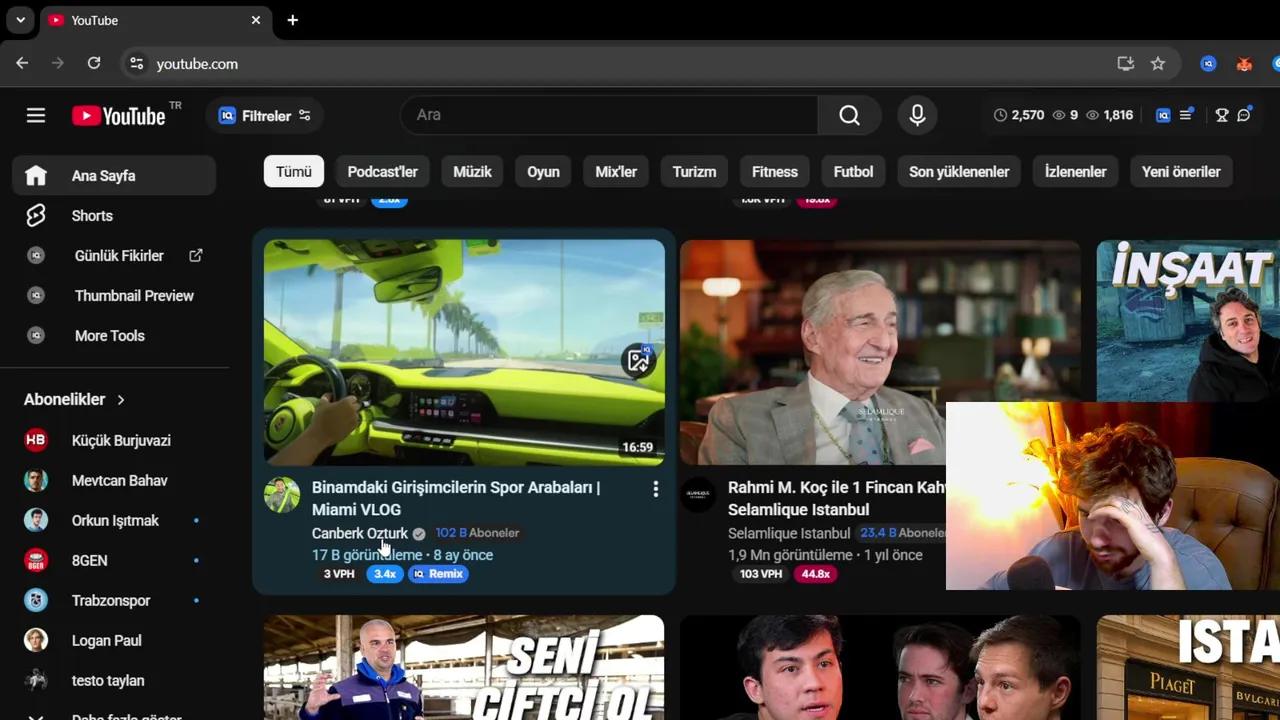
Task: Bookmark this page with star icon
Action: click(1158, 64)
